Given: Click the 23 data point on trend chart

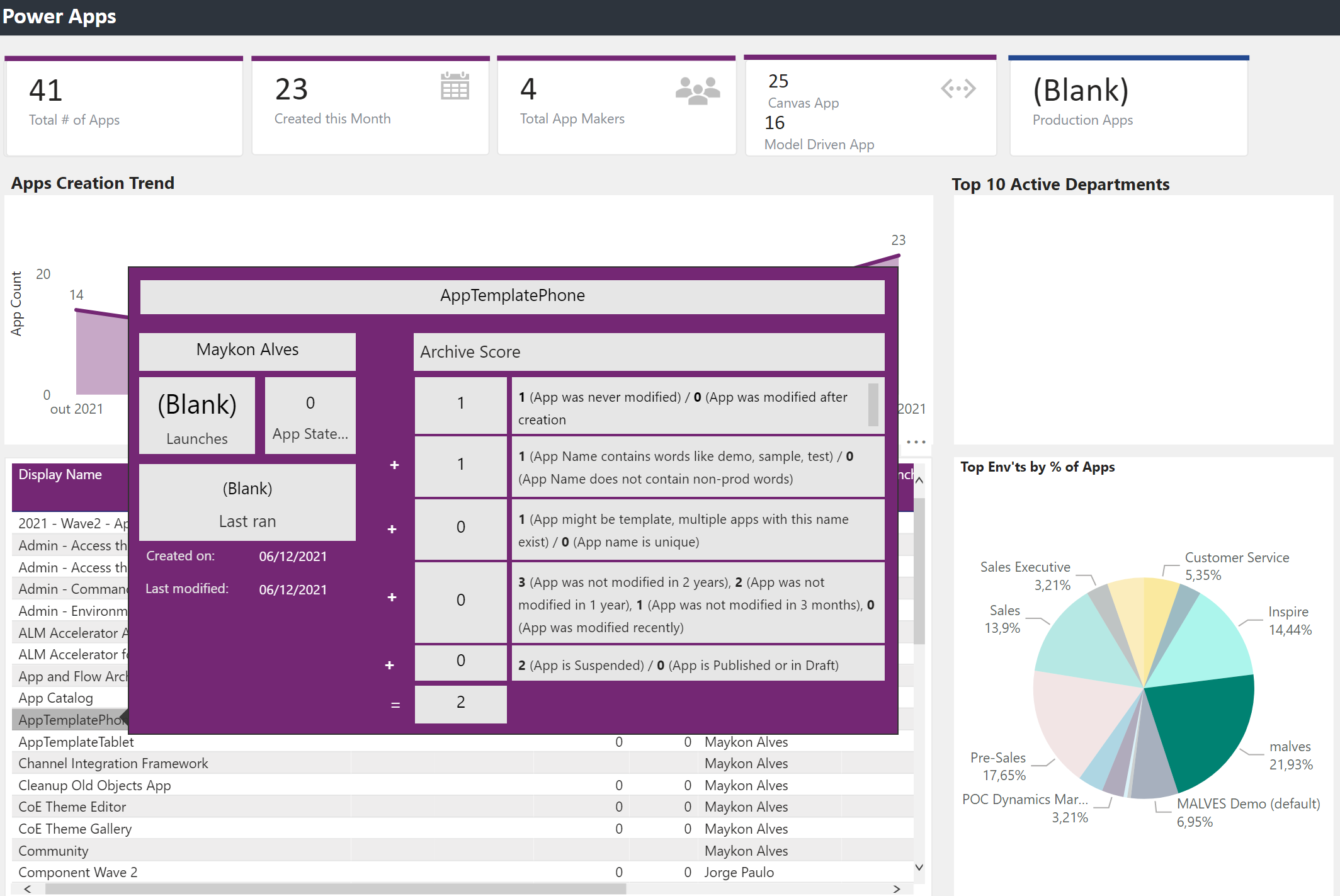Looking at the screenshot, I should point(899,255).
